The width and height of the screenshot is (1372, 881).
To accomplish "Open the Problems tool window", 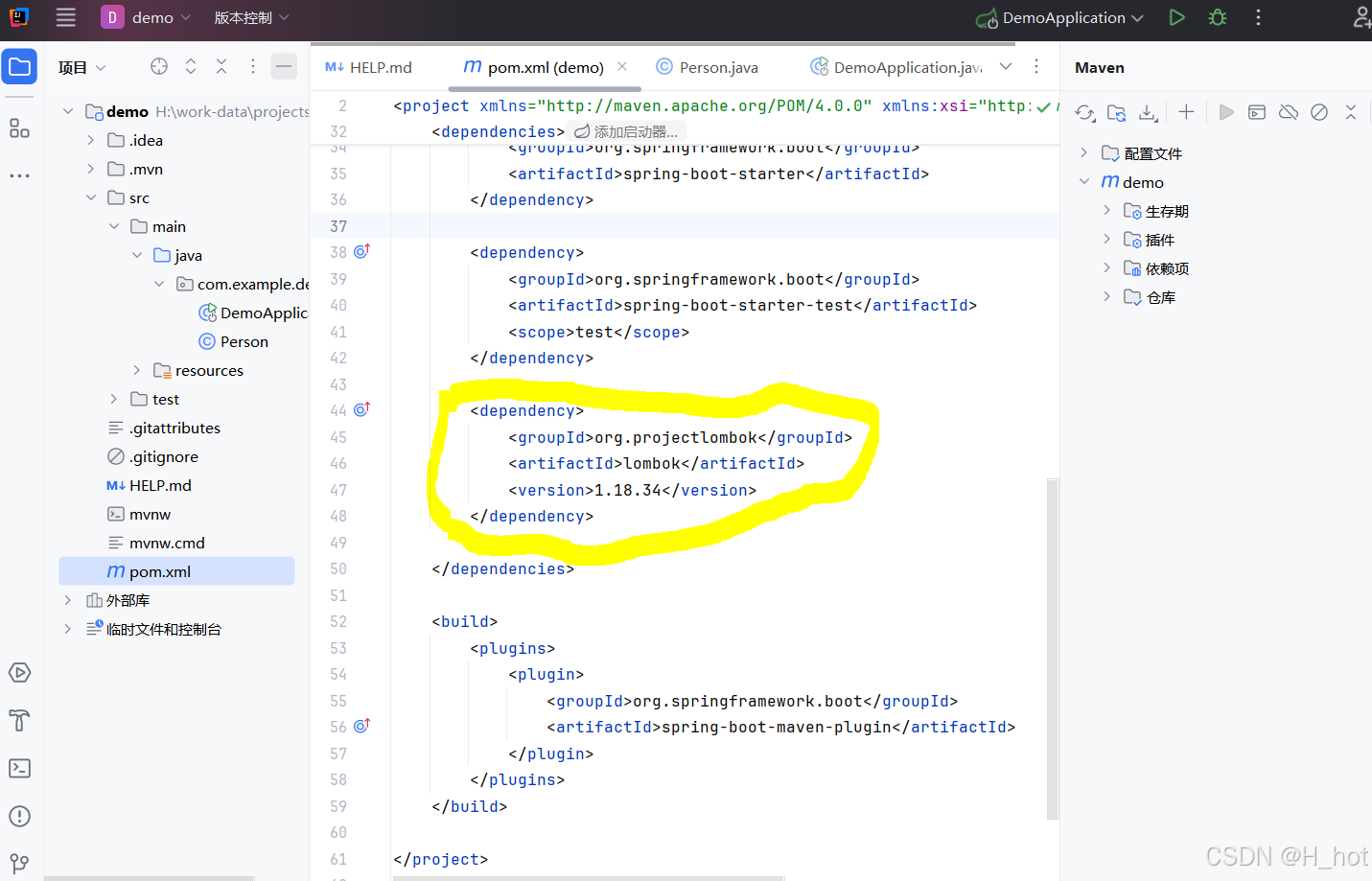I will [19, 816].
